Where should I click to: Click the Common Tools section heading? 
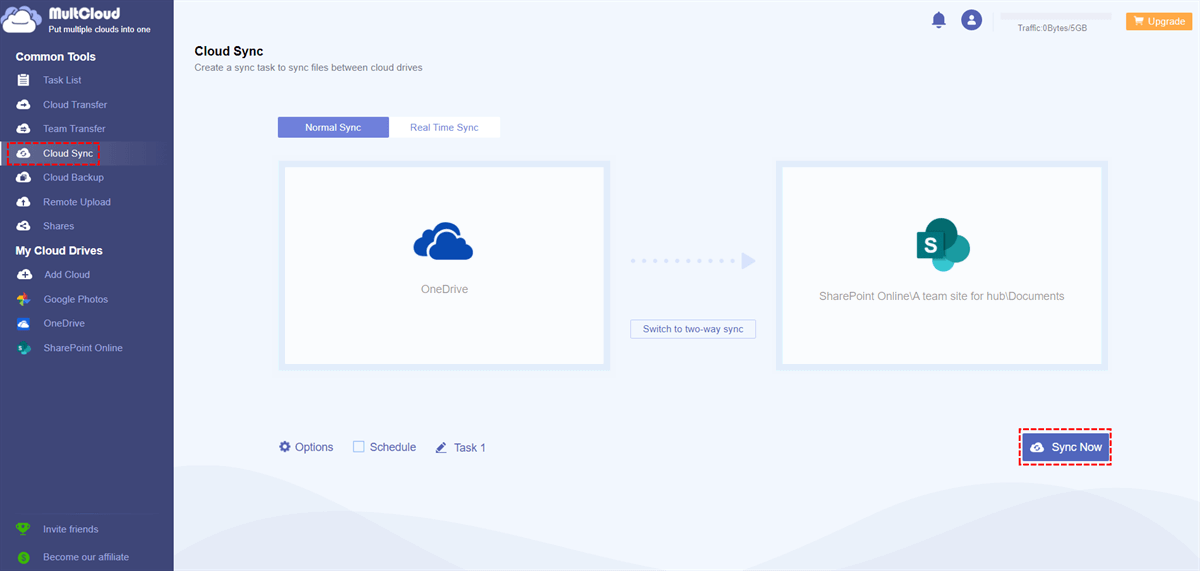tap(54, 57)
